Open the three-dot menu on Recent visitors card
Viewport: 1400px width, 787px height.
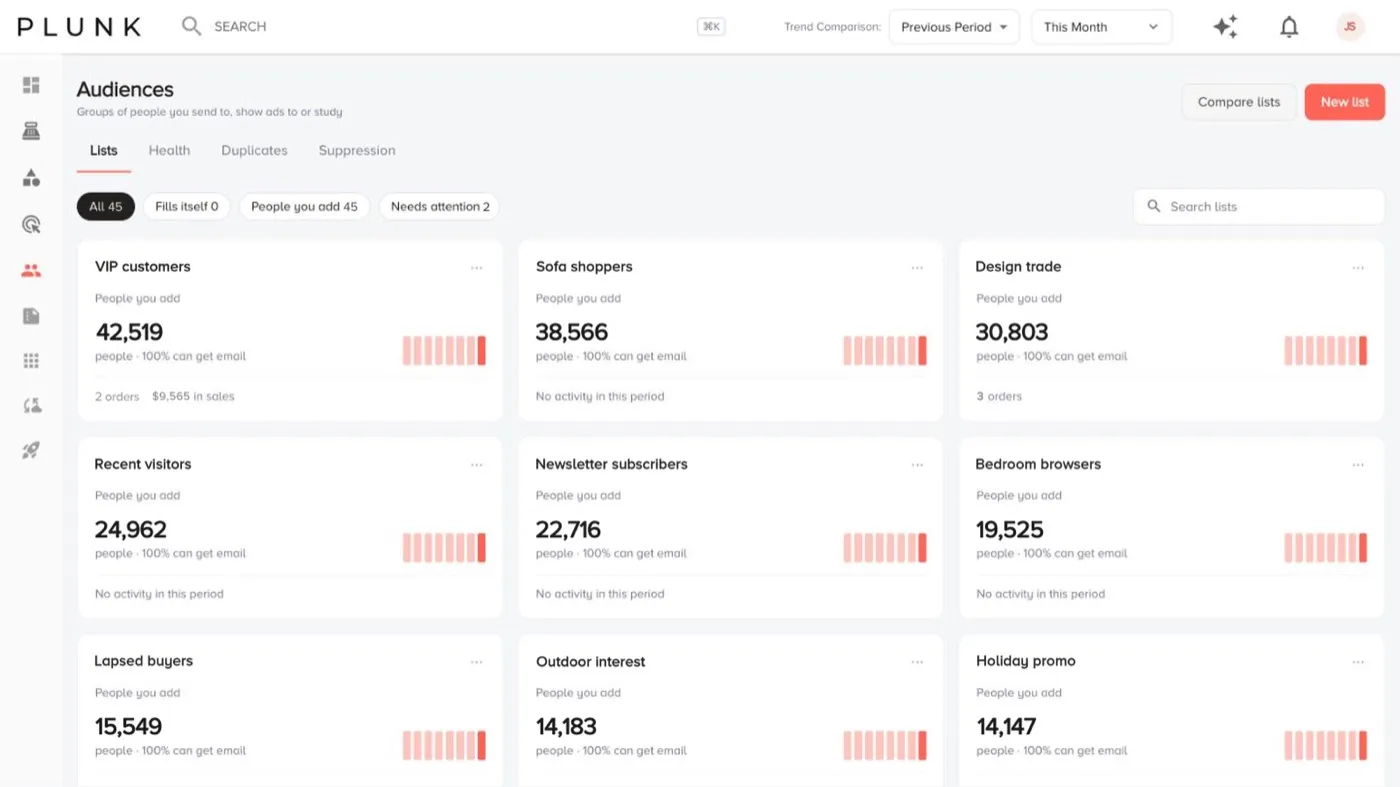point(477,464)
